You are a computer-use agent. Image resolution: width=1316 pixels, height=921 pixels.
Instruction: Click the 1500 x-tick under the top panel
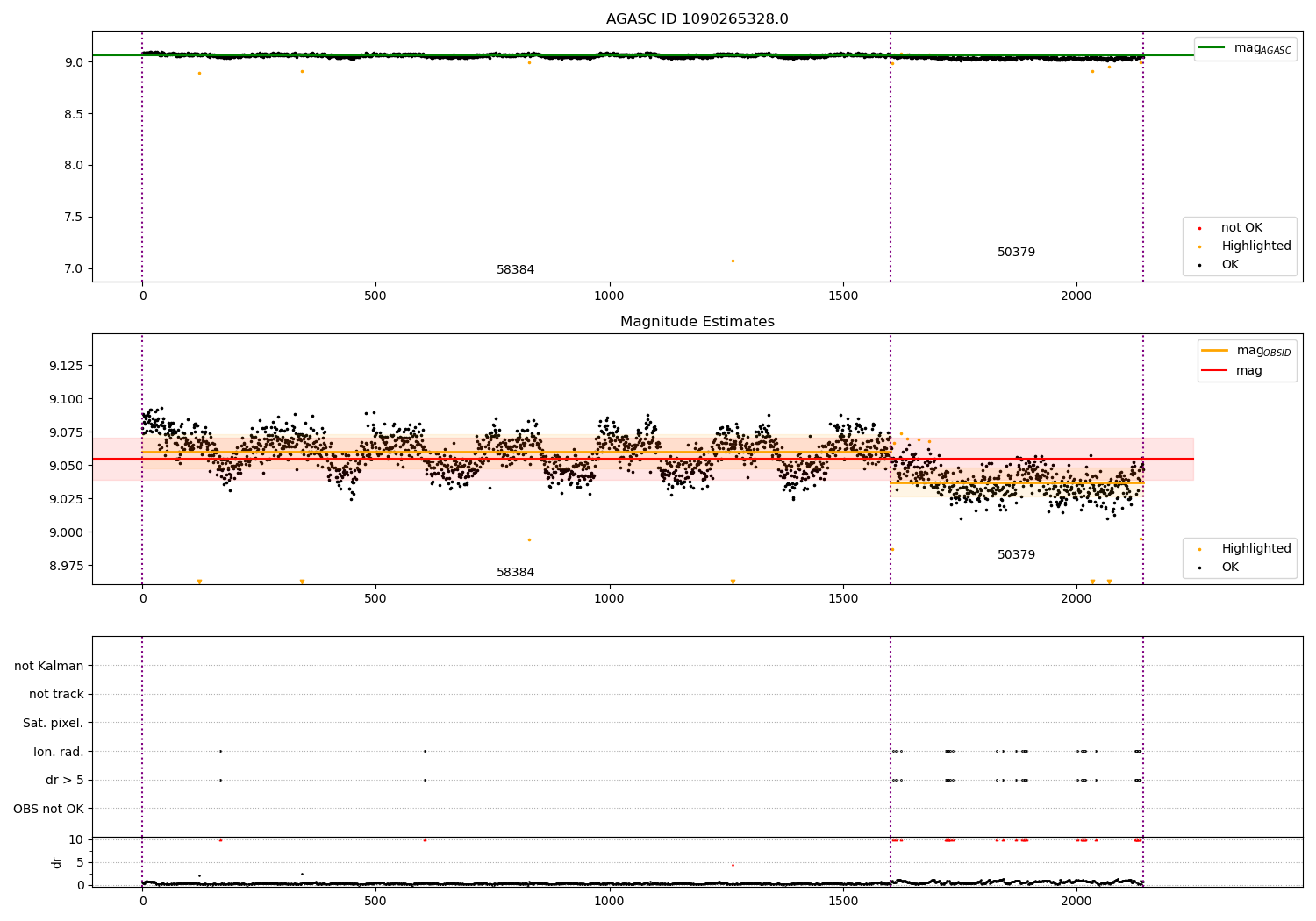(843, 296)
